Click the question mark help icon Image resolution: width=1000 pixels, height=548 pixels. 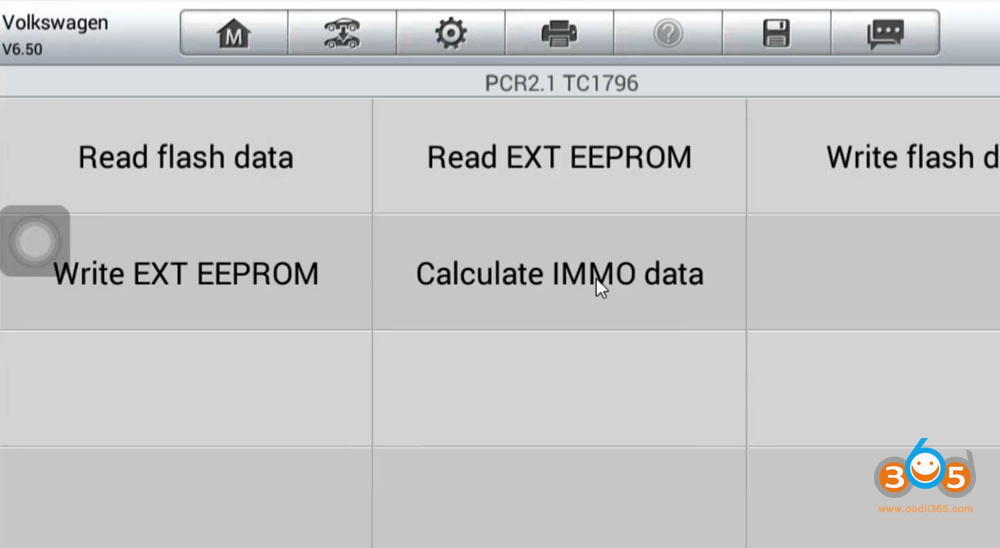click(x=667, y=34)
